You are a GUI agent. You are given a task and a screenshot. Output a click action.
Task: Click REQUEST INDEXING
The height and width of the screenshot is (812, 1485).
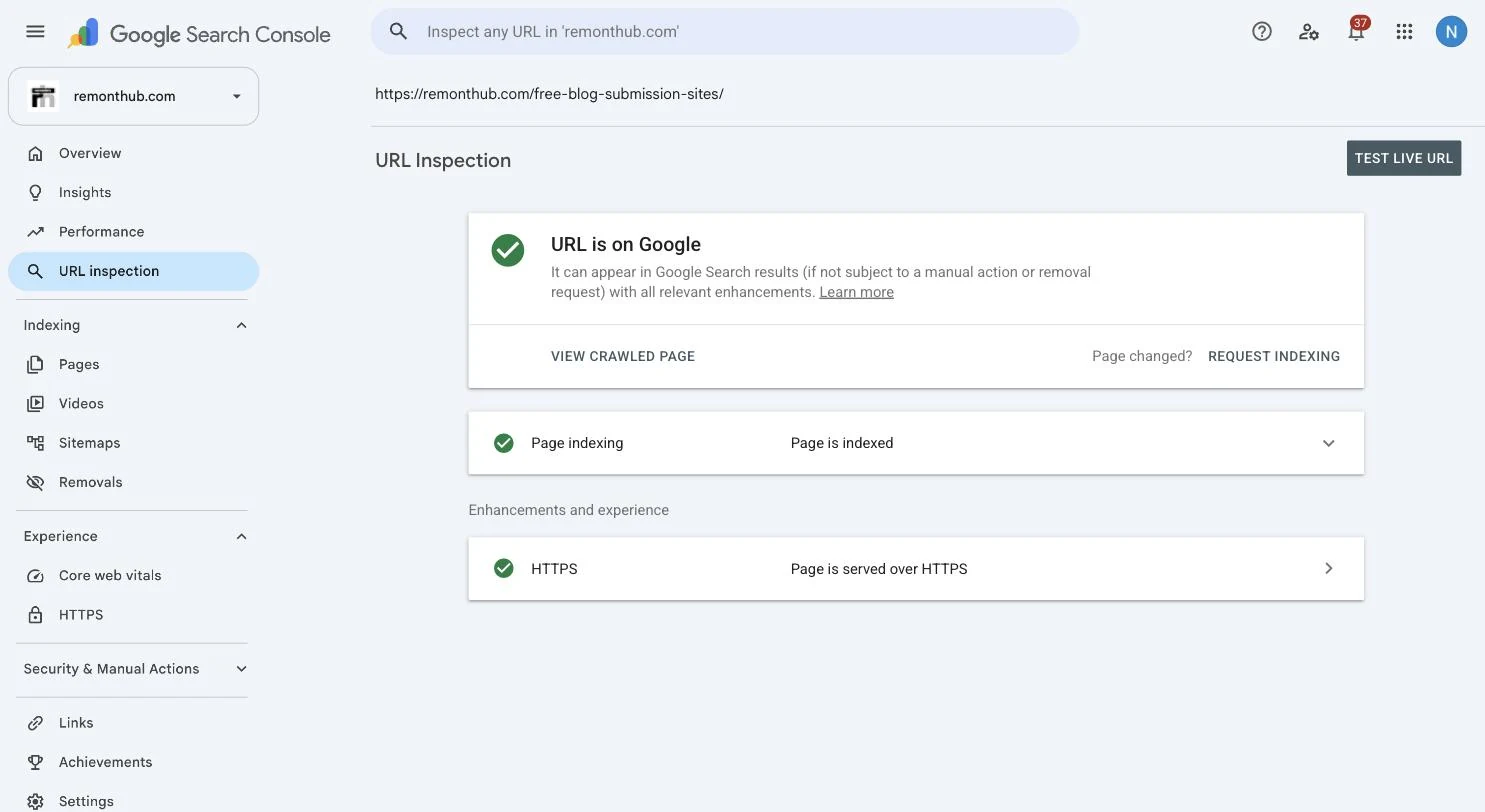pyautogui.click(x=1274, y=356)
